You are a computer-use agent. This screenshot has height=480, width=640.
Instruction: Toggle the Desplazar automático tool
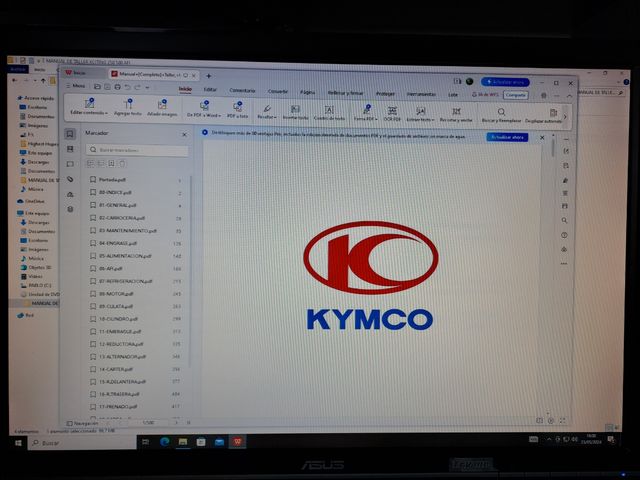coord(545,116)
